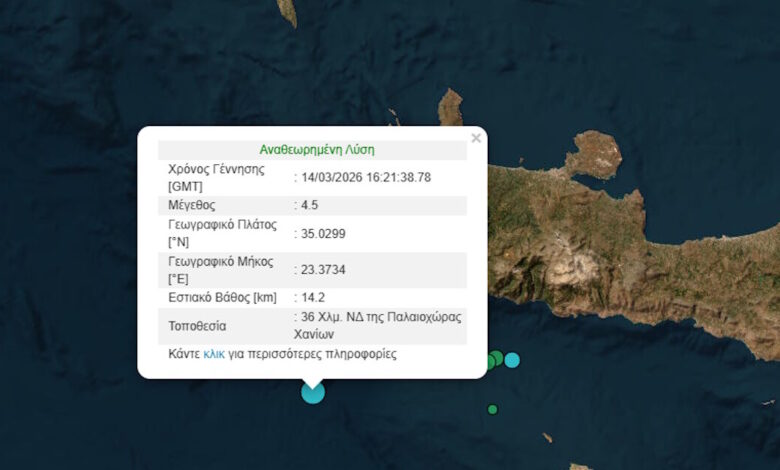Click the latitude value 35.0299
780x470 pixels.
click(323, 234)
